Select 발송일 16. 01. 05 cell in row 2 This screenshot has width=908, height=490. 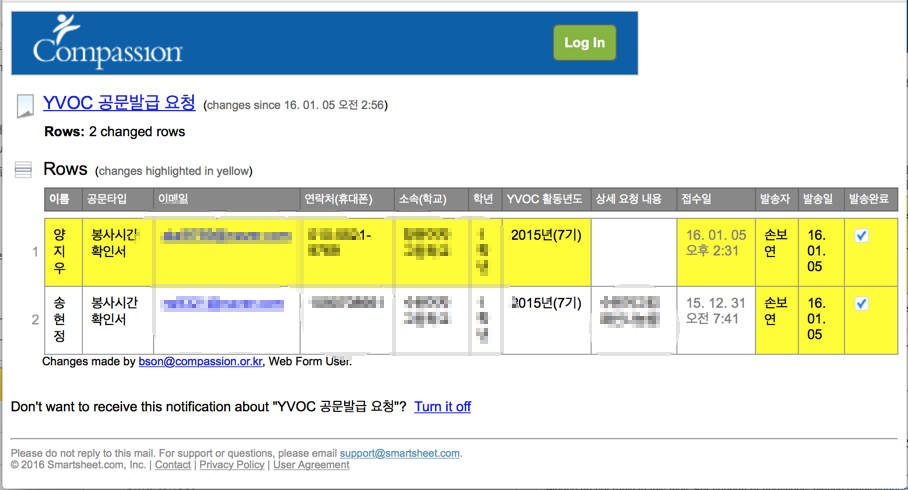click(x=821, y=320)
